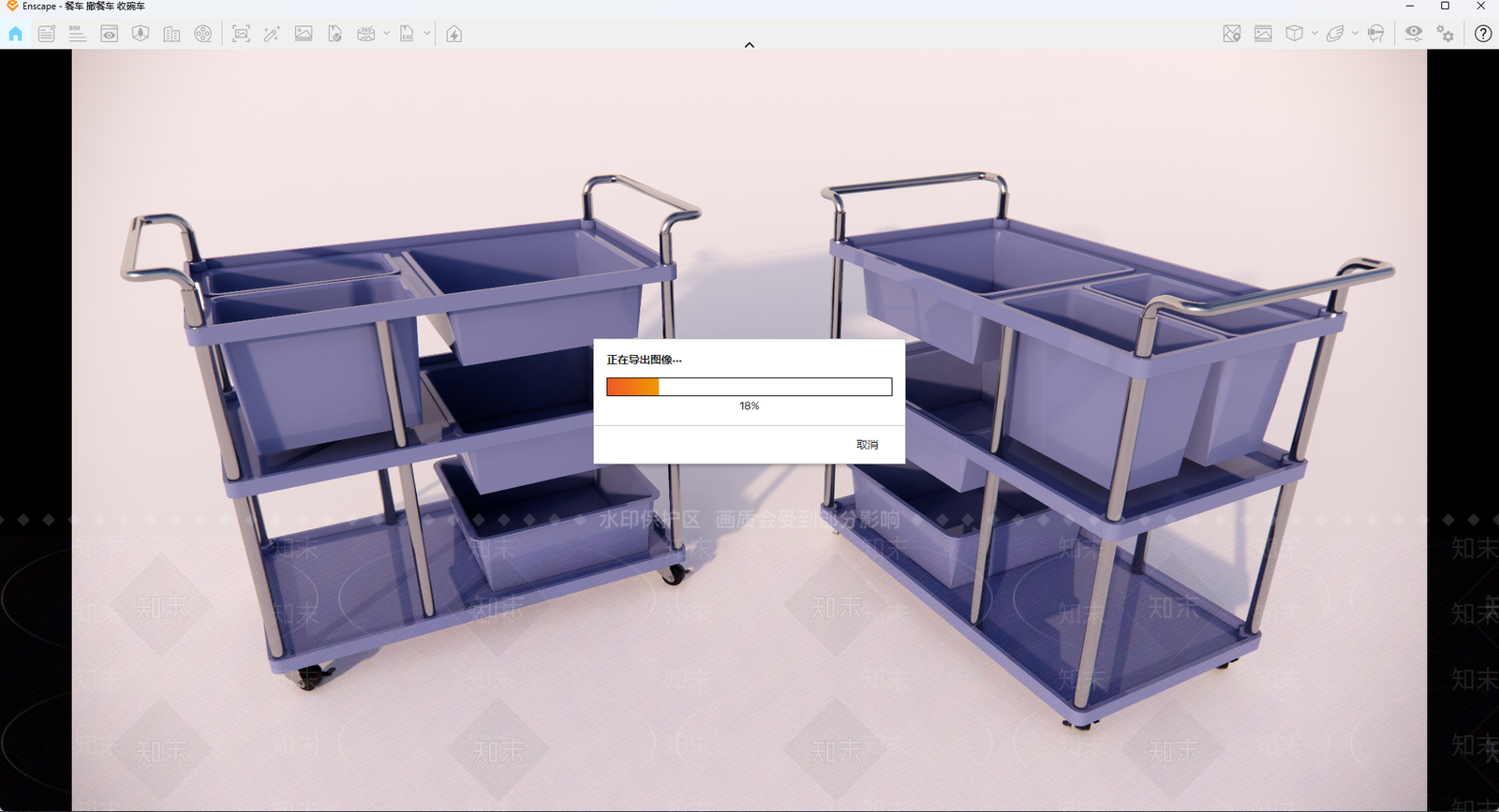Click the screenshot capture icon

pos(241,34)
